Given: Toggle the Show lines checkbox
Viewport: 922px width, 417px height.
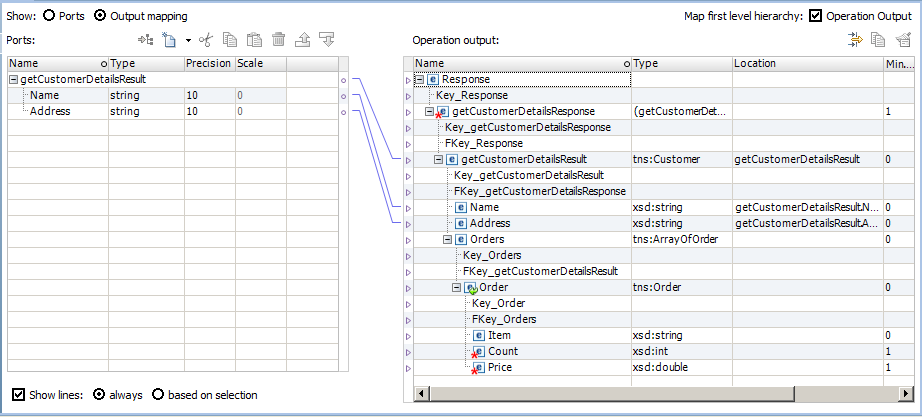Looking at the screenshot, I should (x=17, y=395).
